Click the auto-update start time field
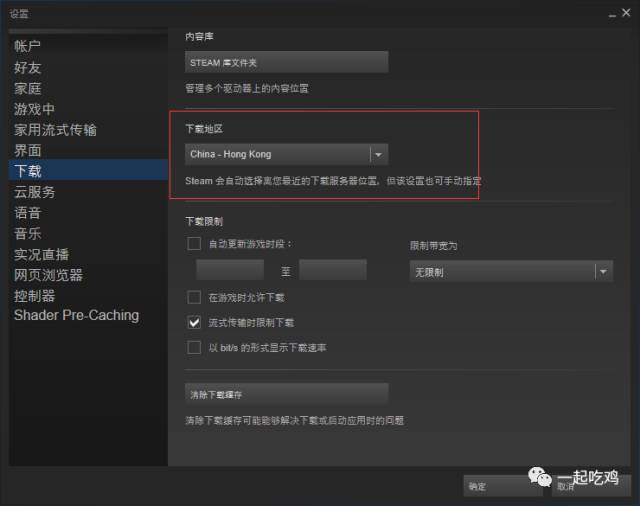Image resolution: width=640 pixels, height=506 pixels. point(230,270)
